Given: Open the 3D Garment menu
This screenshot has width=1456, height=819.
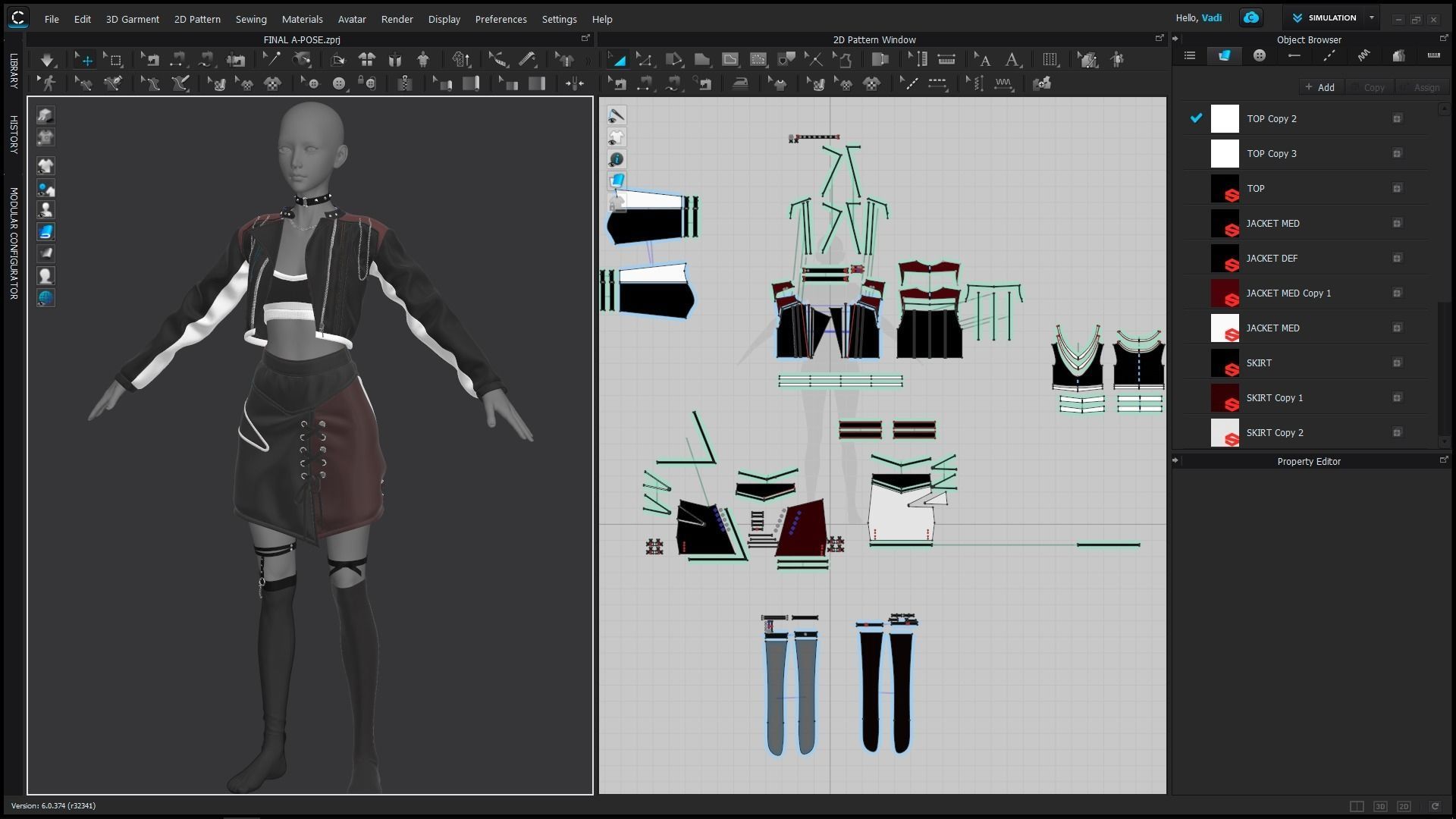Looking at the screenshot, I should coord(132,19).
